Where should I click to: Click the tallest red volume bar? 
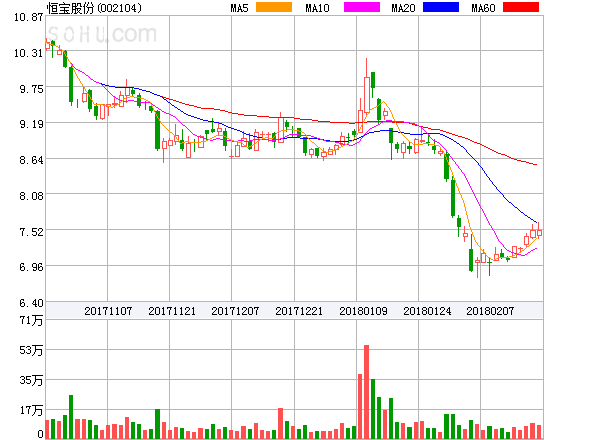click(367, 392)
